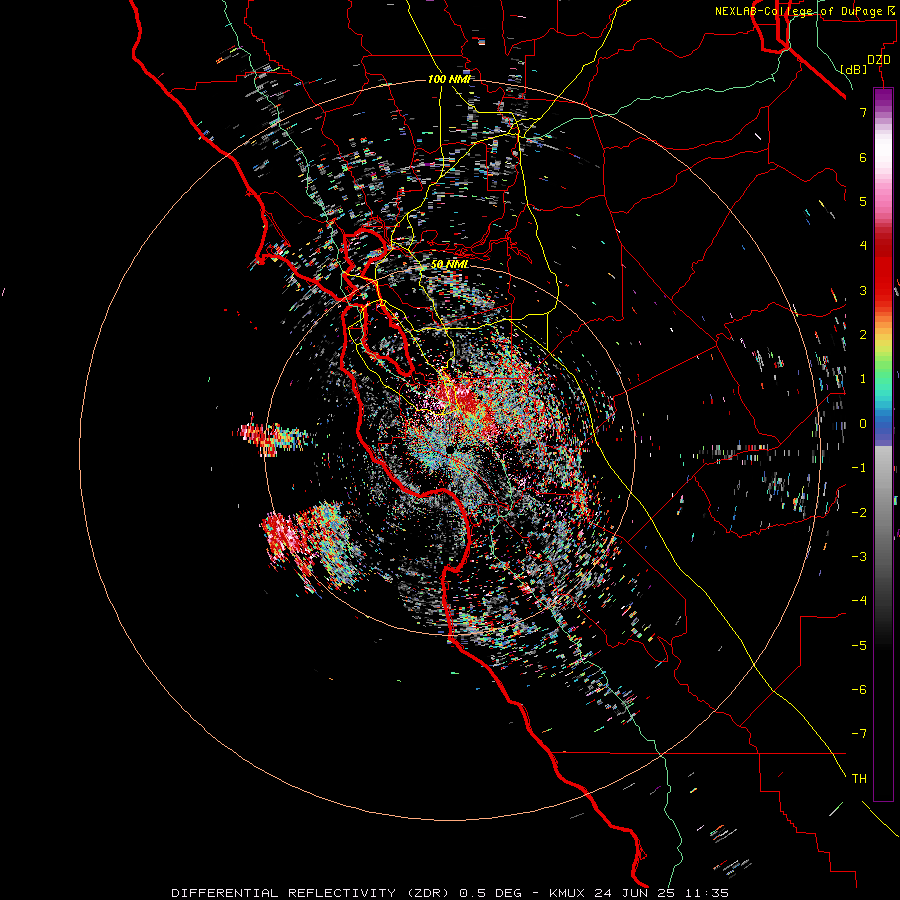Click the -4 value on the scale
The height and width of the screenshot is (900, 900).
[859, 601]
